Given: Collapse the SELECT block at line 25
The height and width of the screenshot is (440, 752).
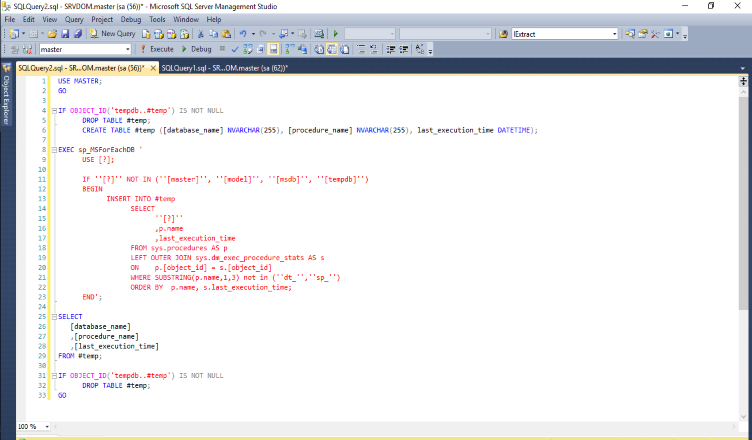Looking at the screenshot, I should (x=54, y=317).
